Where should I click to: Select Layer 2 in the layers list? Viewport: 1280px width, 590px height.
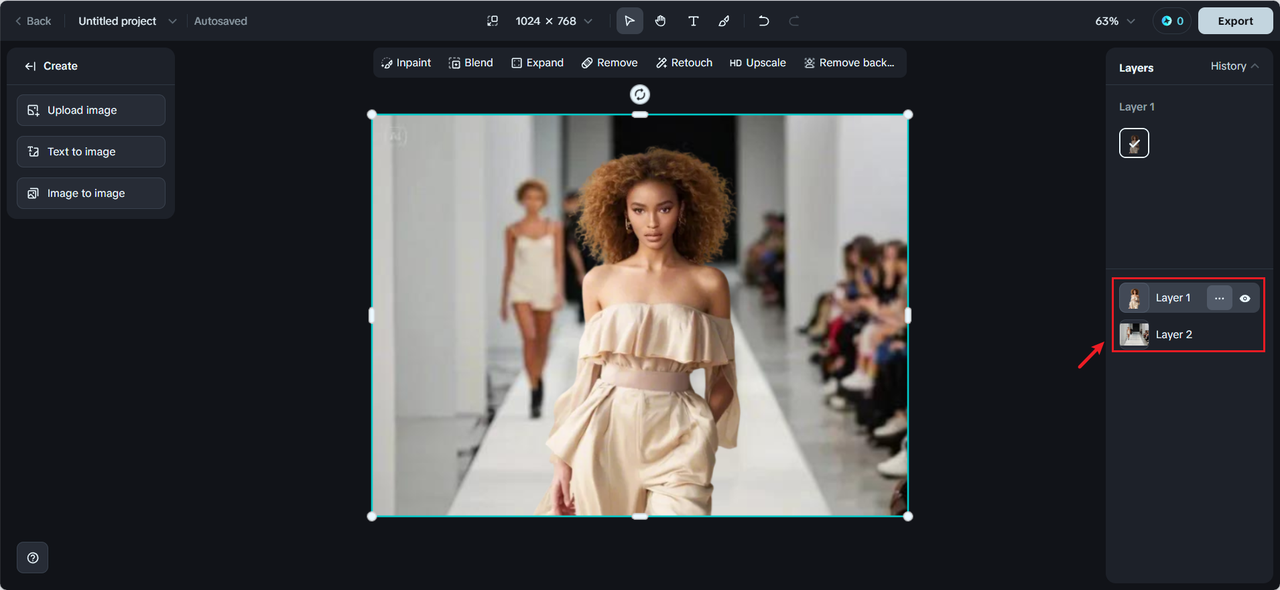1189,334
